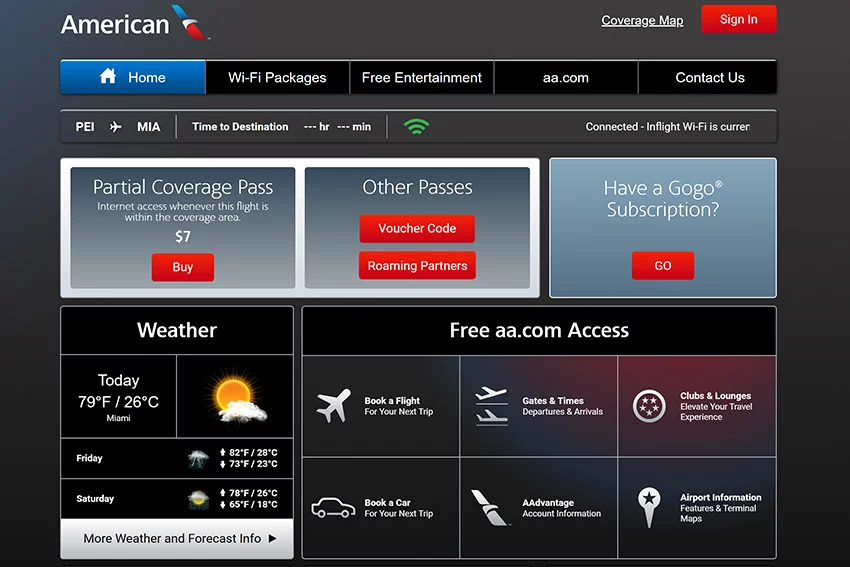Click the AAdvantage tail logo icon
Viewport: 850px width, 567px height.
(490, 507)
